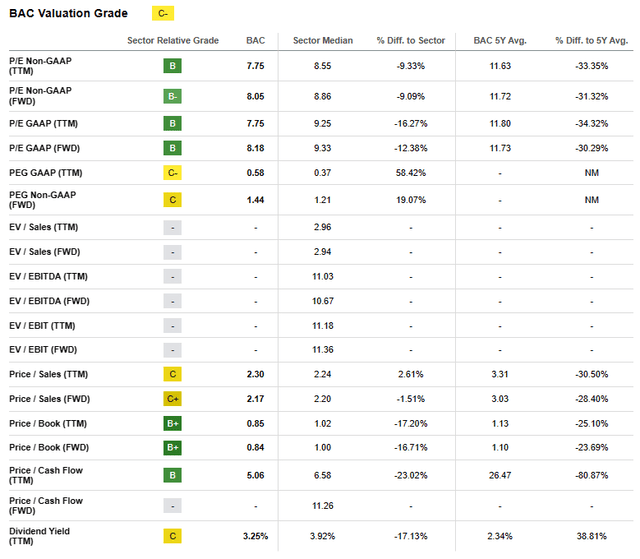Image resolution: width=640 pixels, height=559 pixels.
Task: Select the yellow C badge for PEG Non-GAAP (FWD)
Action: tap(174, 200)
